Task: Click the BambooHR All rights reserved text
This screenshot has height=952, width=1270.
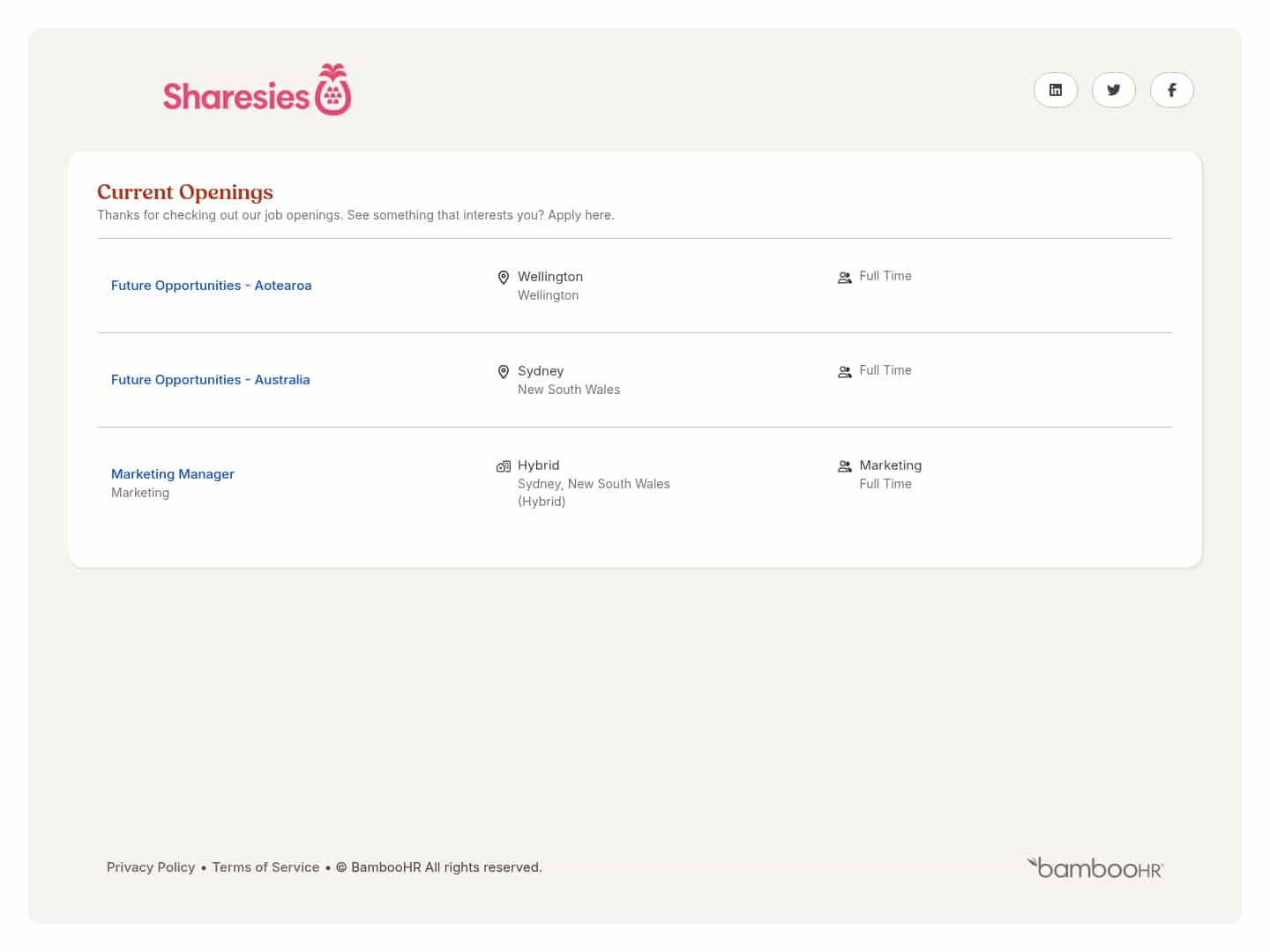Action: [446, 867]
